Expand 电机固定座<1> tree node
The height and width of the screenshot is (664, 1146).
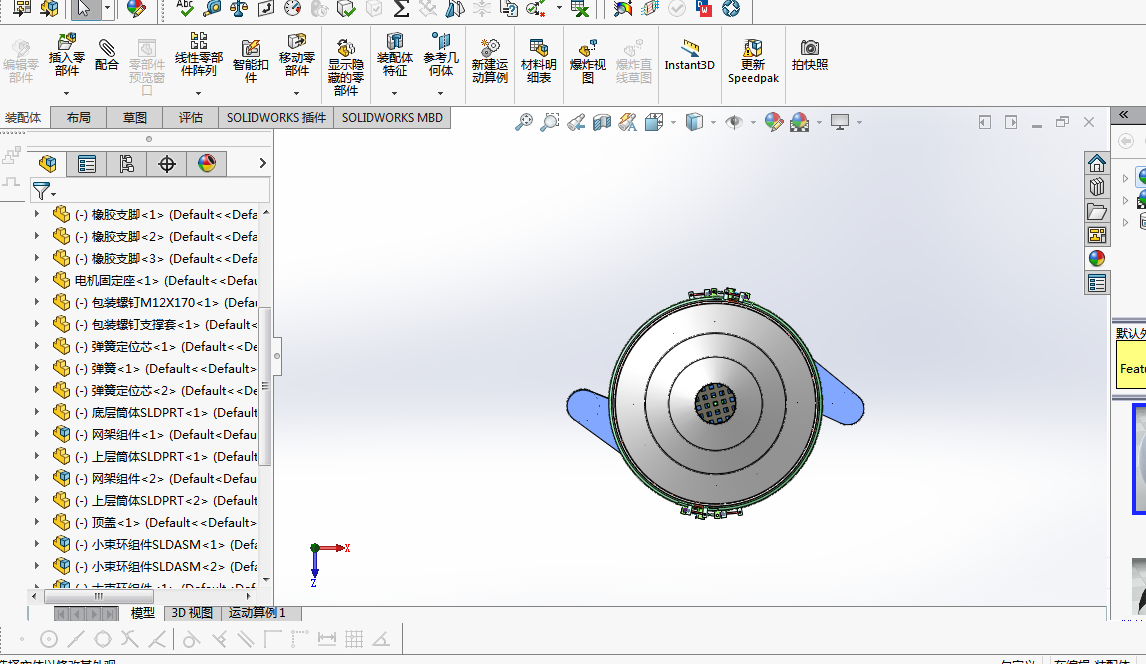point(37,281)
